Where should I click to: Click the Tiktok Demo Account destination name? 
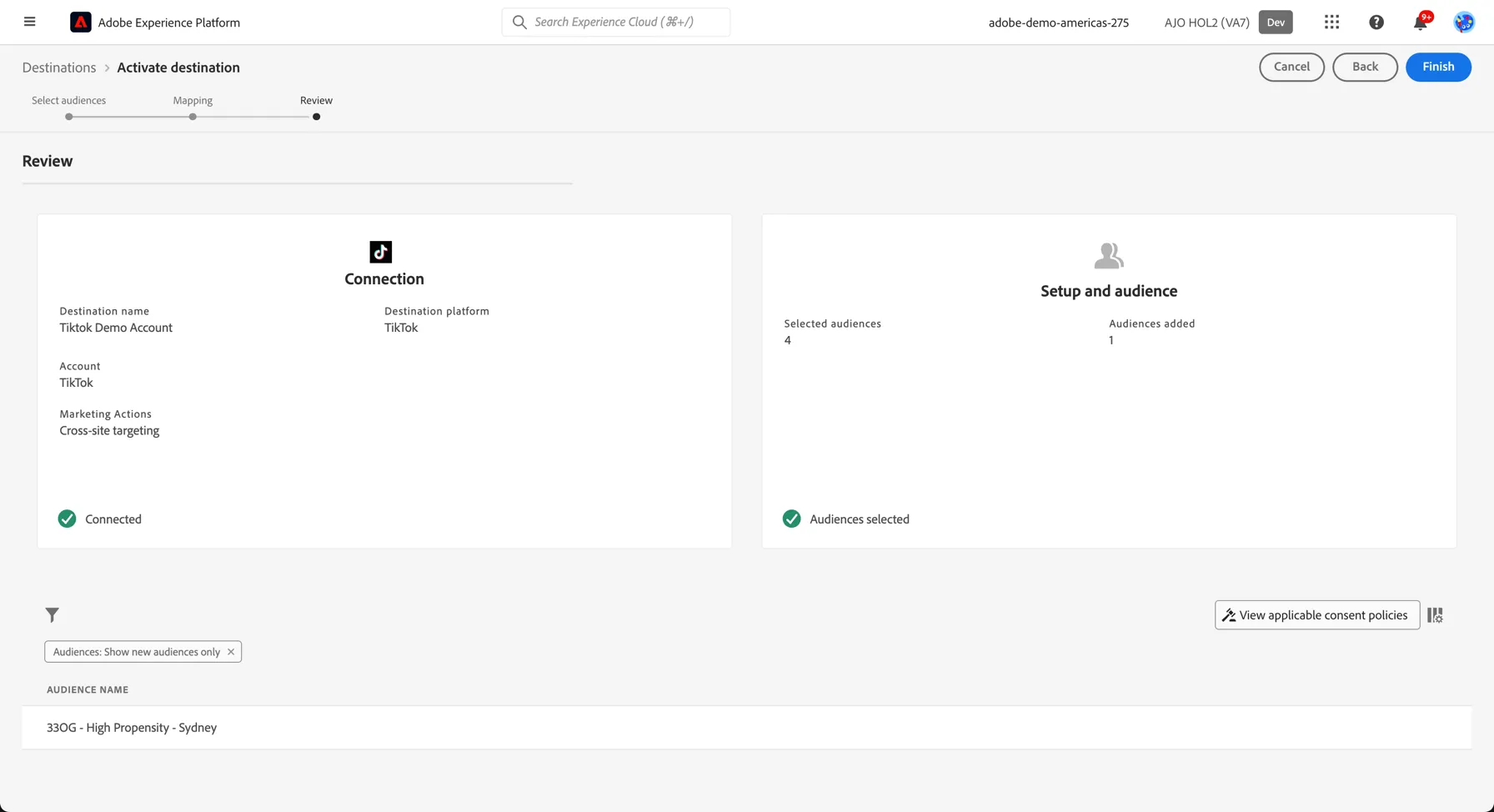pos(116,328)
